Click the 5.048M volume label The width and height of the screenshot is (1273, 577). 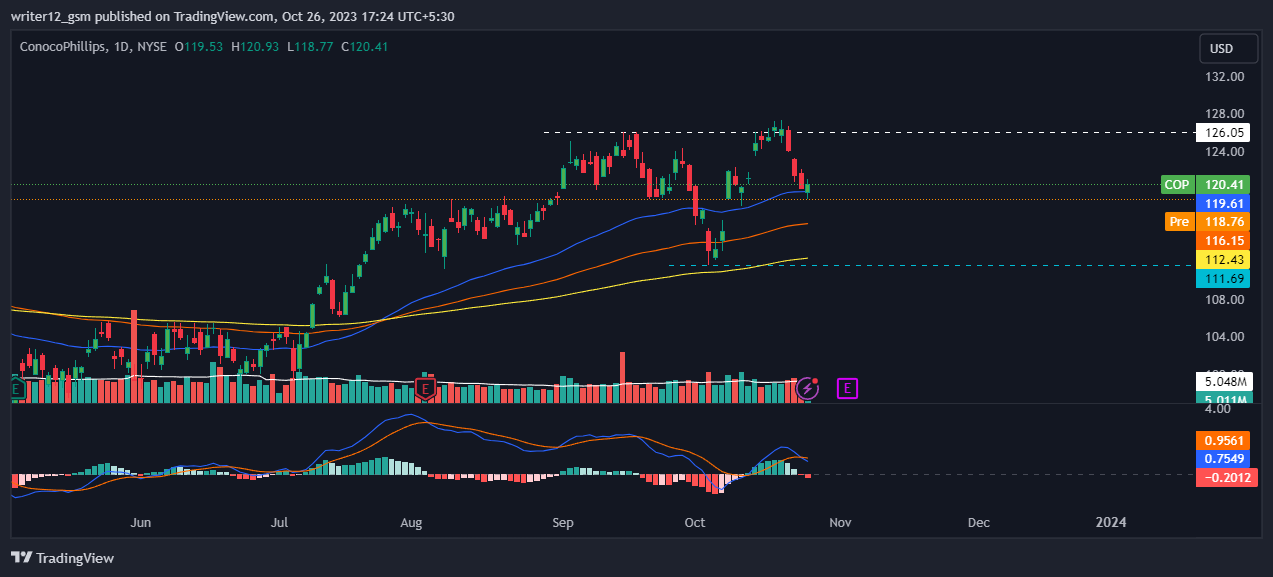point(1222,381)
